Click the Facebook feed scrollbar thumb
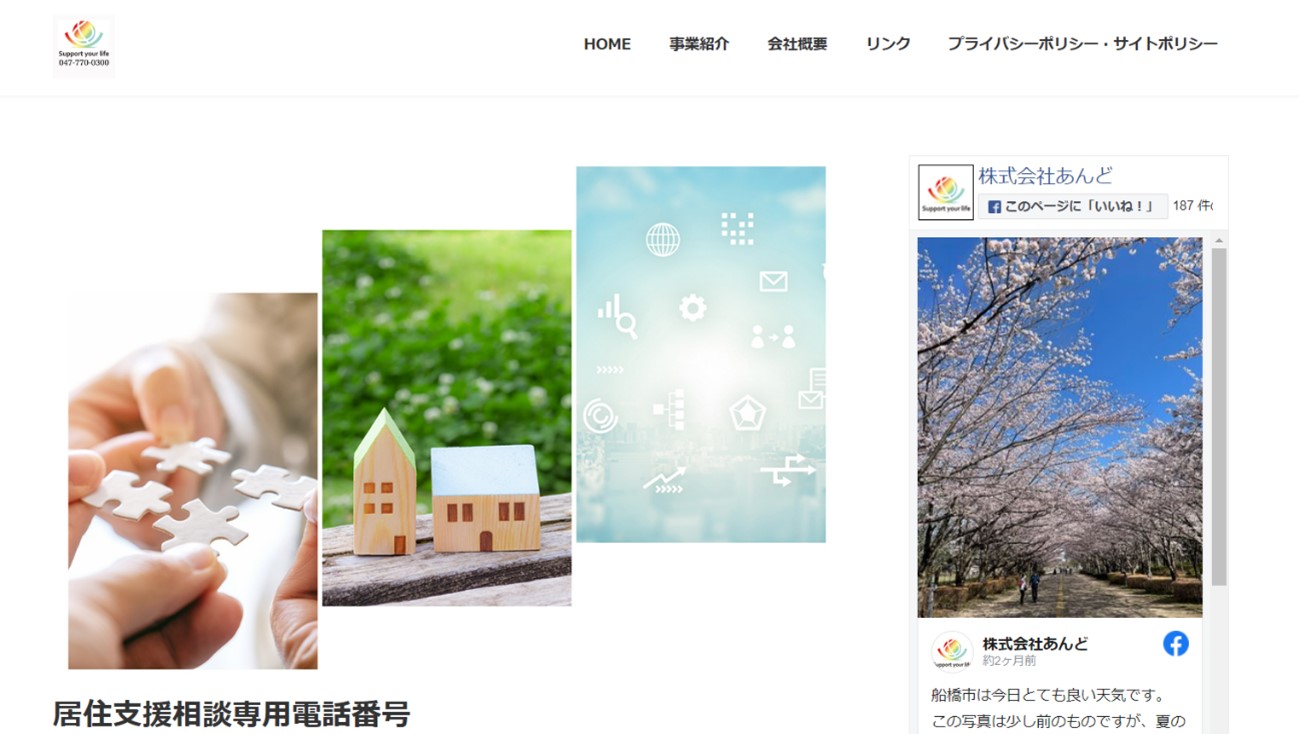 [x=1219, y=416]
